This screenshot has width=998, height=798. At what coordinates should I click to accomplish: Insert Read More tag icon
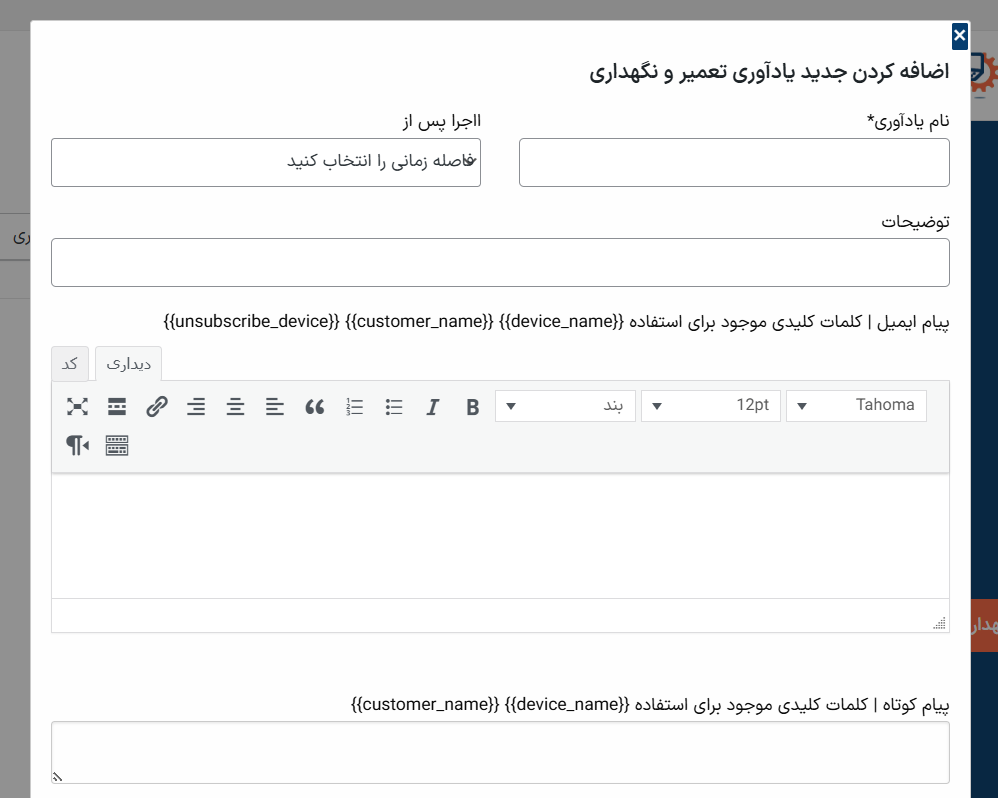click(116, 407)
